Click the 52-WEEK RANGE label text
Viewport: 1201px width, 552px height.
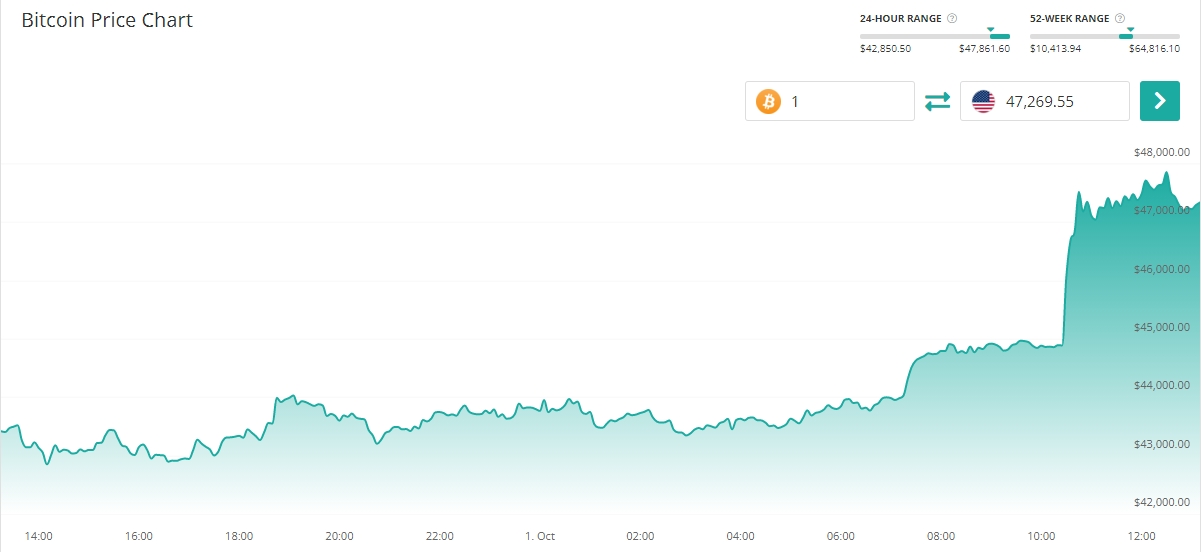pyautogui.click(x=1069, y=18)
